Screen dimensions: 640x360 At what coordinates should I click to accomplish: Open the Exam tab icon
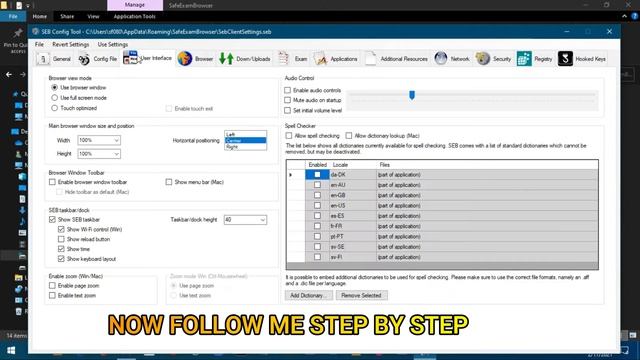coord(283,59)
